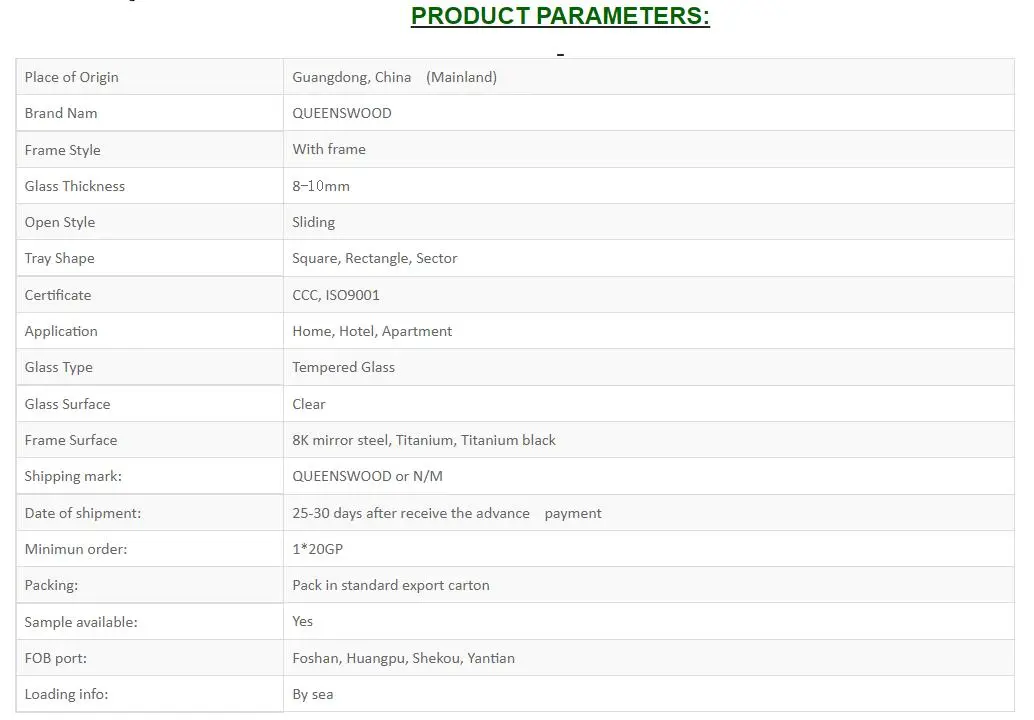Select the Sample available Yes value
Screen dimensions: 1034x720
pyautogui.click(x=302, y=621)
